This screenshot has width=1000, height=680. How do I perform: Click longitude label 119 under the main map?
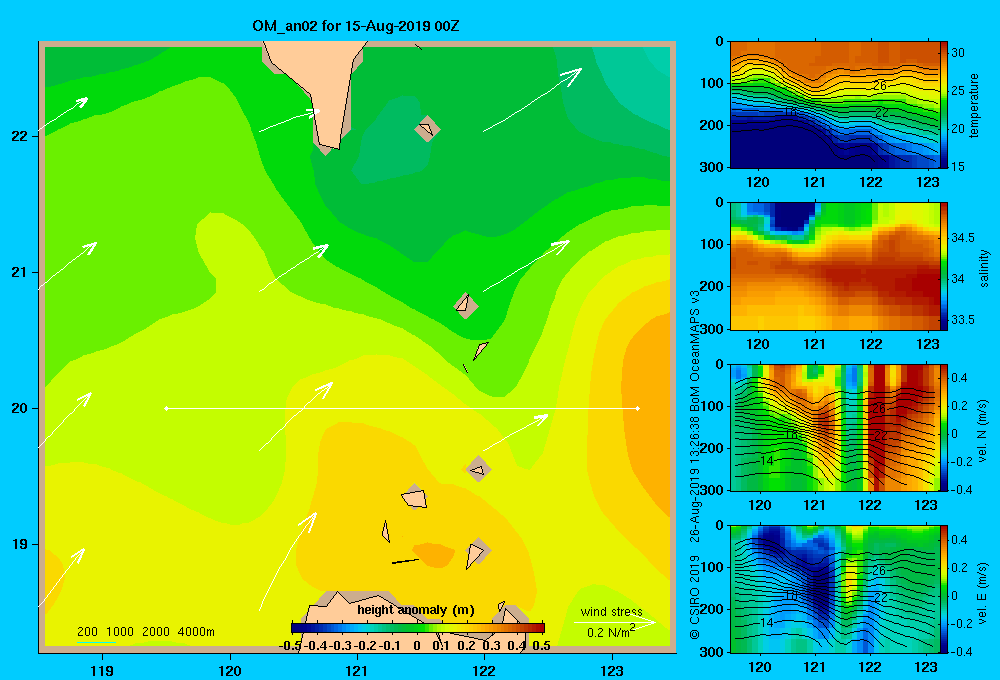(x=103, y=670)
